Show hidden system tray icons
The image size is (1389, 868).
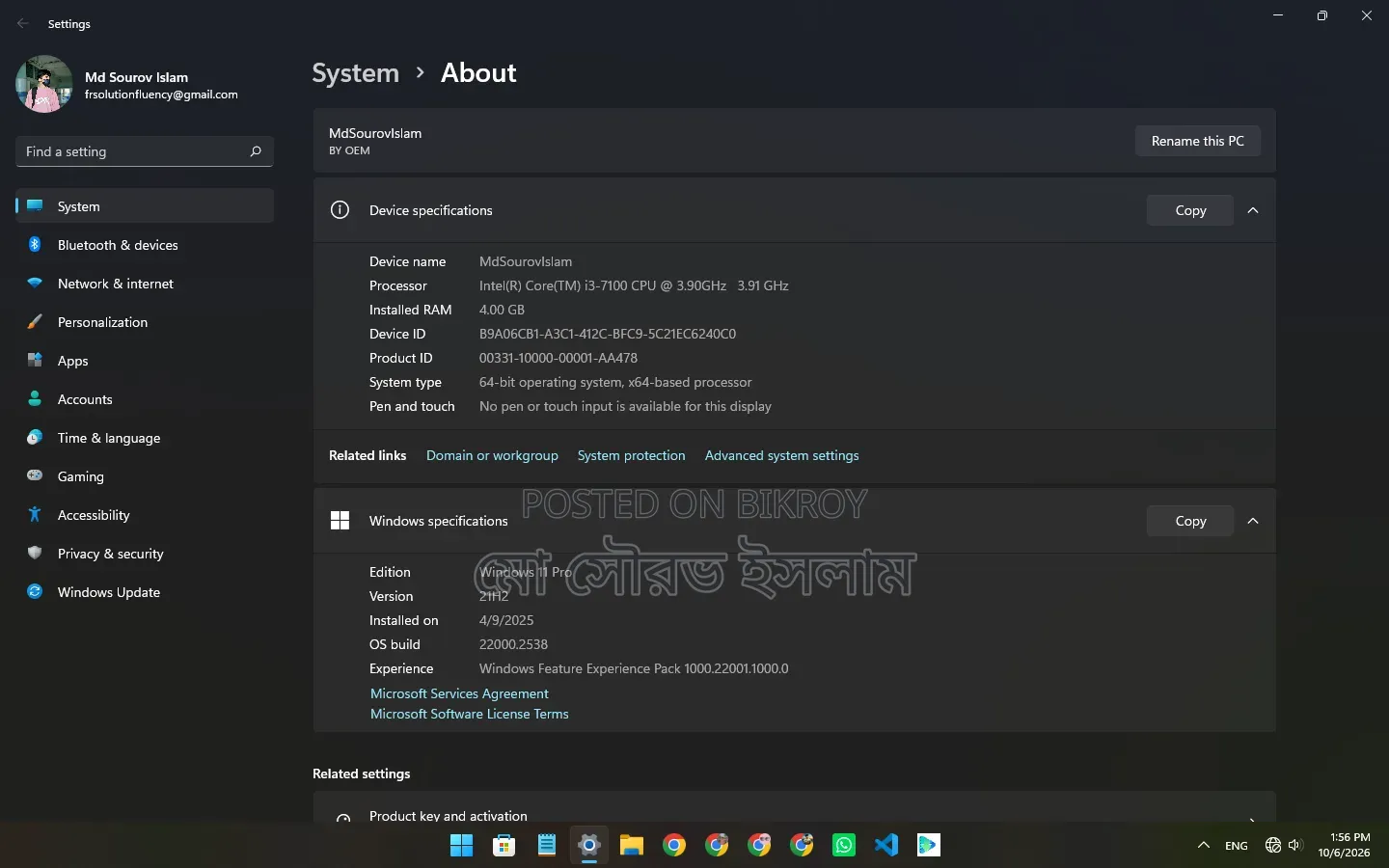pos(1204,846)
